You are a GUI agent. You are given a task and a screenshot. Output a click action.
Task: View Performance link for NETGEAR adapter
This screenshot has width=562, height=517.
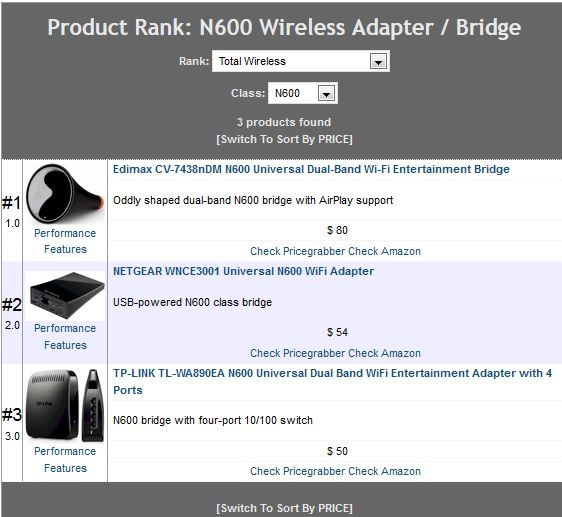(x=65, y=328)
